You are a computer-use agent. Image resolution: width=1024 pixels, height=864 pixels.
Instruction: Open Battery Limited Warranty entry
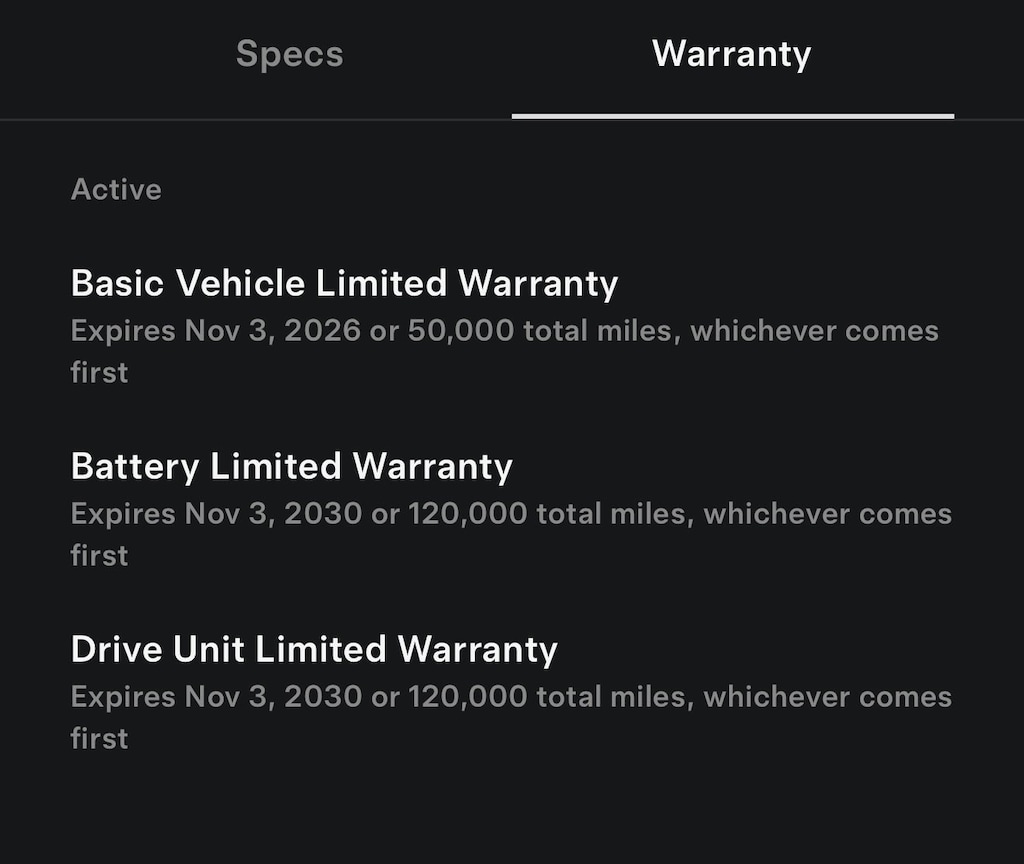(291, 467)
